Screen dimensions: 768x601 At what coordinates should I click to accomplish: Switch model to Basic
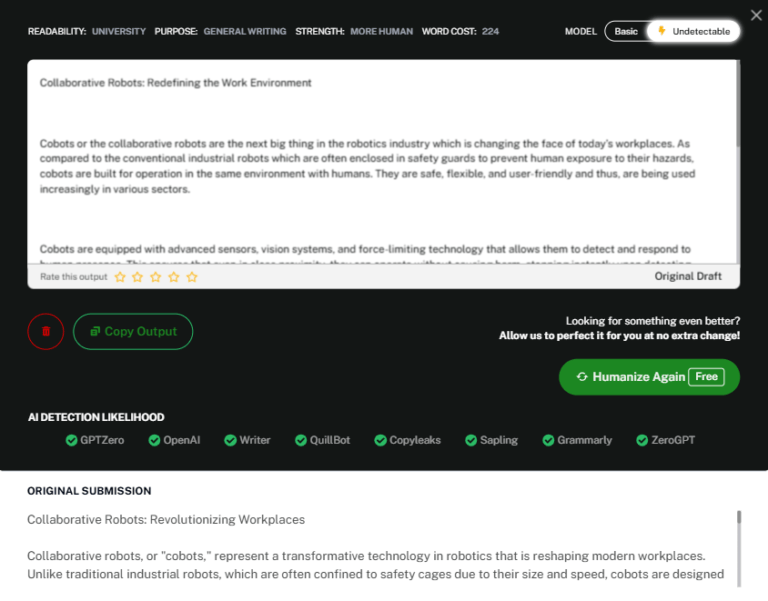(626, 31)
